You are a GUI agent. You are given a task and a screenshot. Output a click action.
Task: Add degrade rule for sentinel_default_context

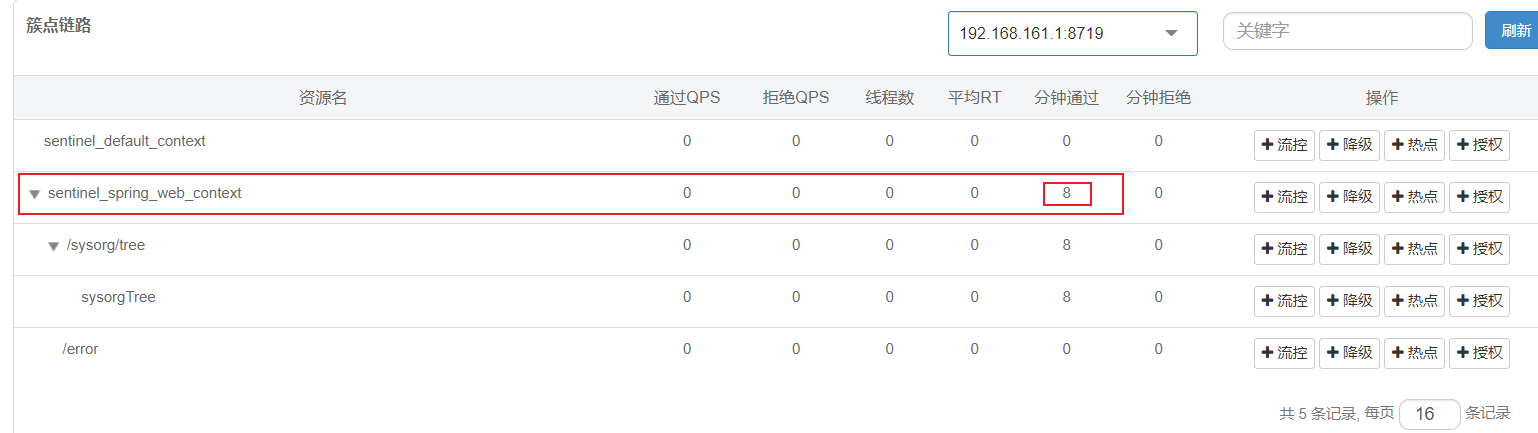click(x=1349, y=145)
